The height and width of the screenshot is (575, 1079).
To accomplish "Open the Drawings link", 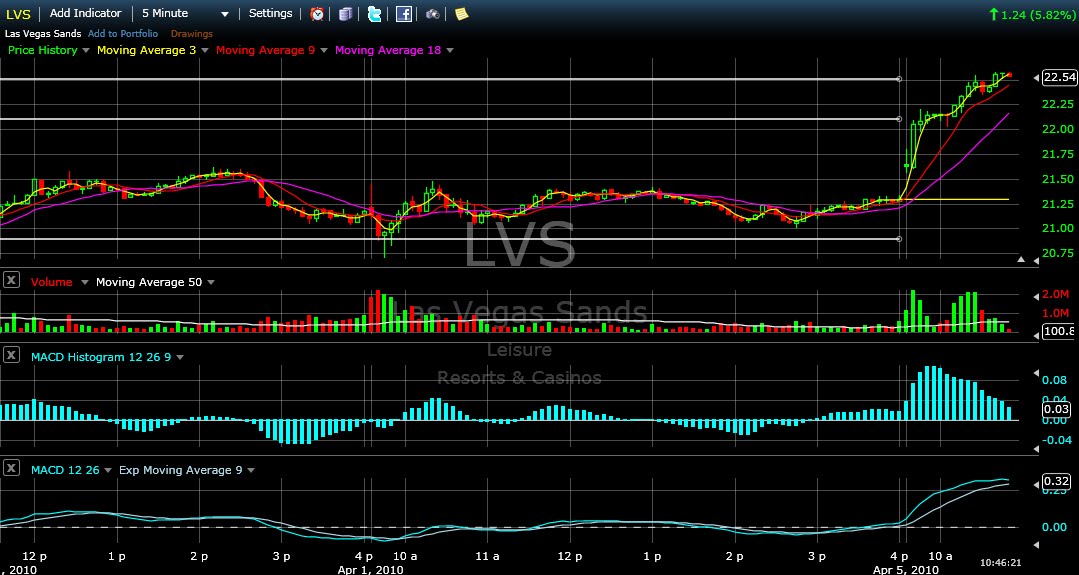I will [192, 34].
